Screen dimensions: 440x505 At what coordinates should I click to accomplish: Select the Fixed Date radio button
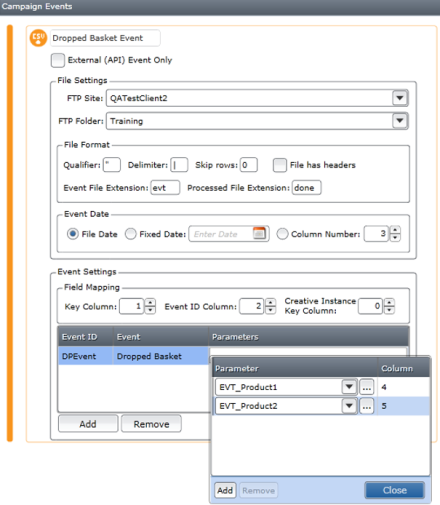pos(131,234)
